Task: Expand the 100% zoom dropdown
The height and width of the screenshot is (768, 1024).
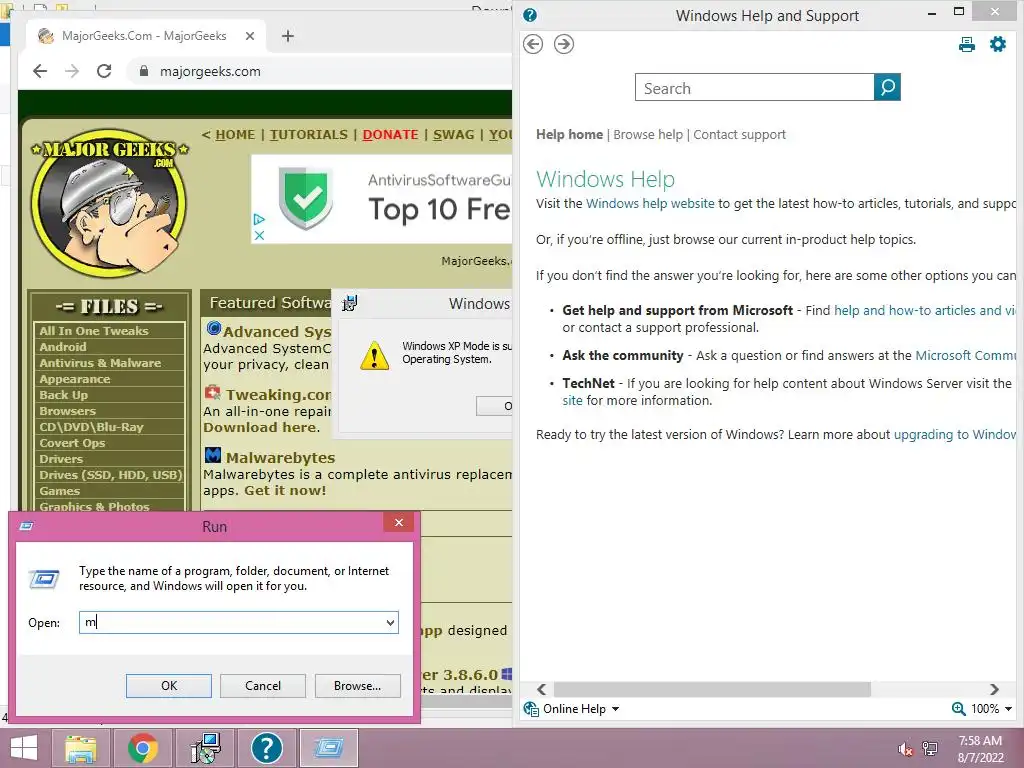Action: click(1008, 709)
